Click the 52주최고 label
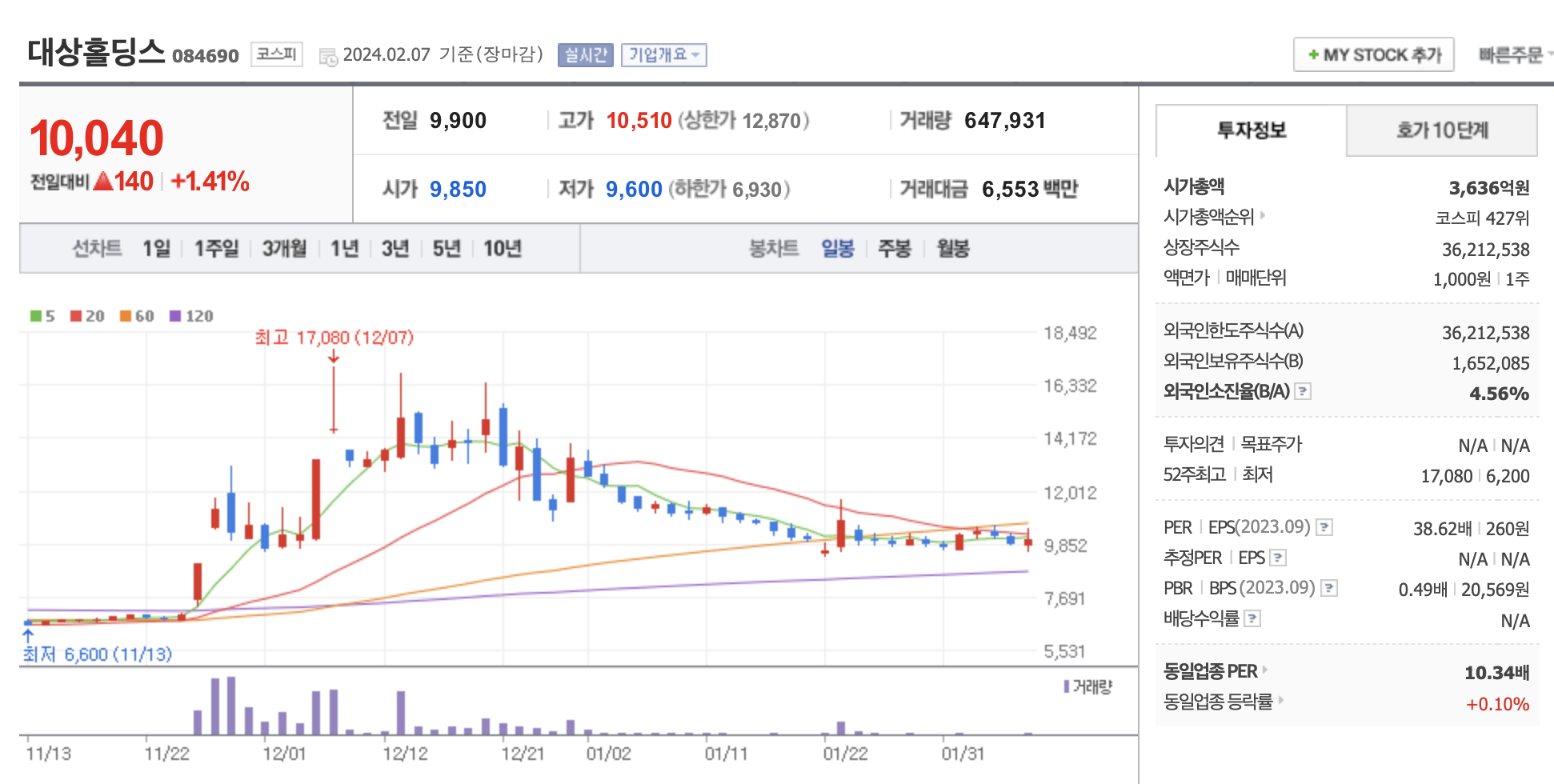The width and height of the screenshot is (1554, 784). click(1195, 474)
